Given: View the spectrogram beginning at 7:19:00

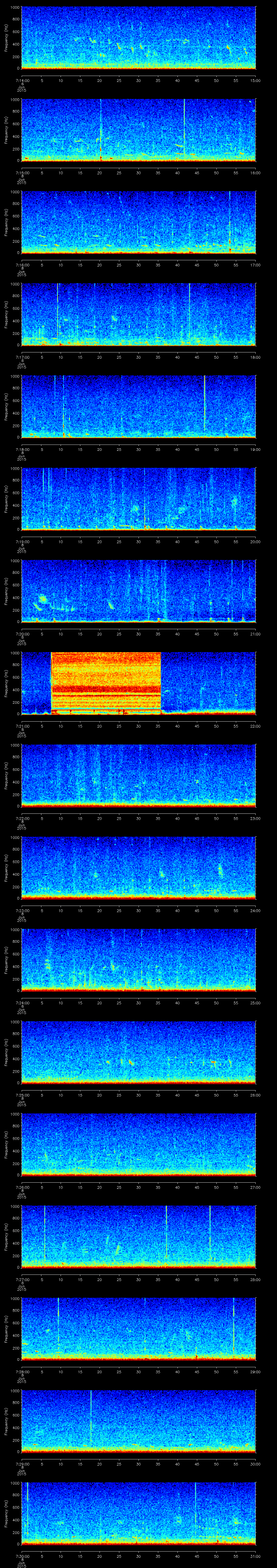Looking at the screenshot, I should (x=138, y=499).
